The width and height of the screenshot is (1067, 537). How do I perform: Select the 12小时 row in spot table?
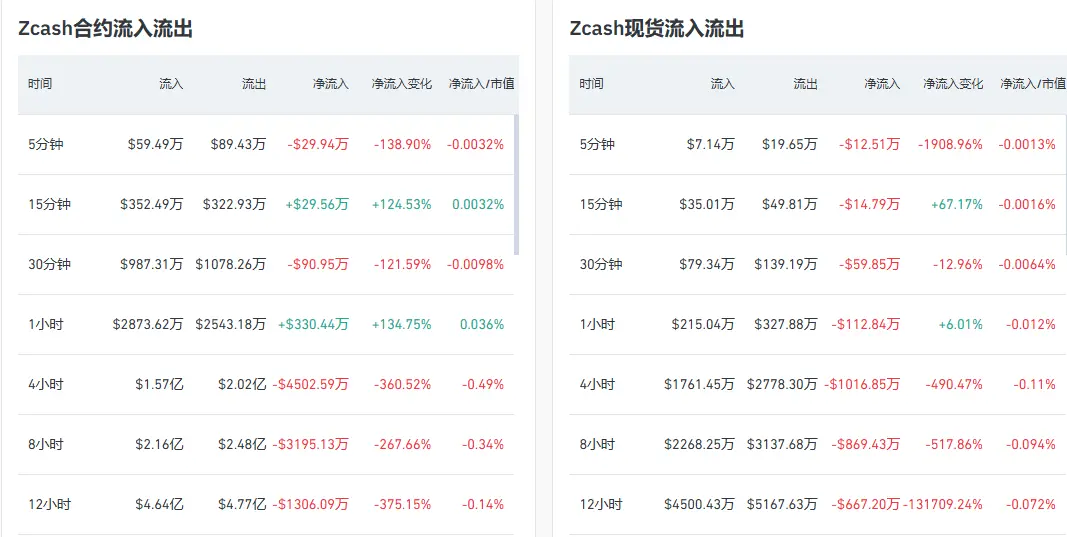[x=818, y=504]
